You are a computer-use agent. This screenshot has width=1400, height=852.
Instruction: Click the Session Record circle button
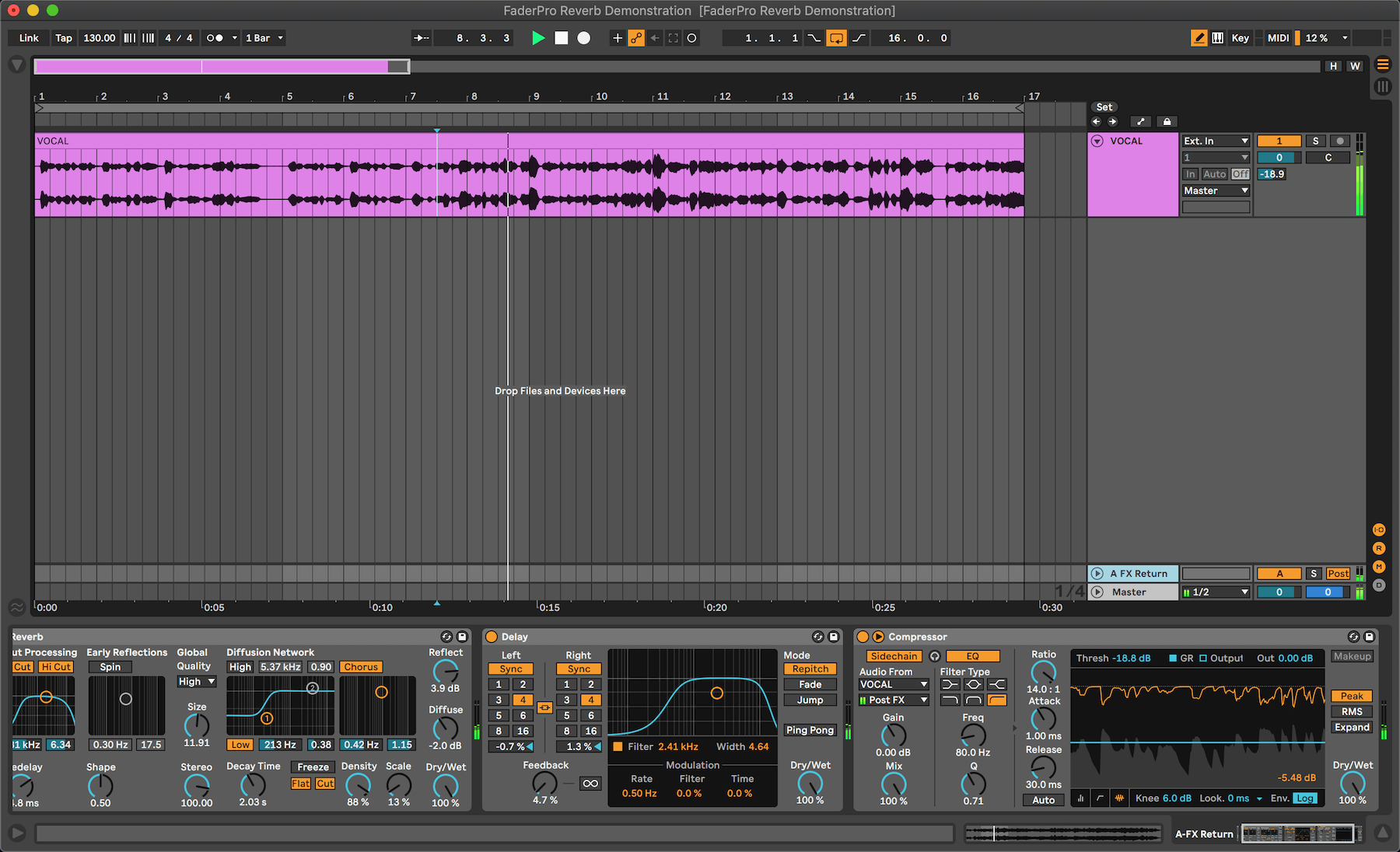click(x=691, y=38)
